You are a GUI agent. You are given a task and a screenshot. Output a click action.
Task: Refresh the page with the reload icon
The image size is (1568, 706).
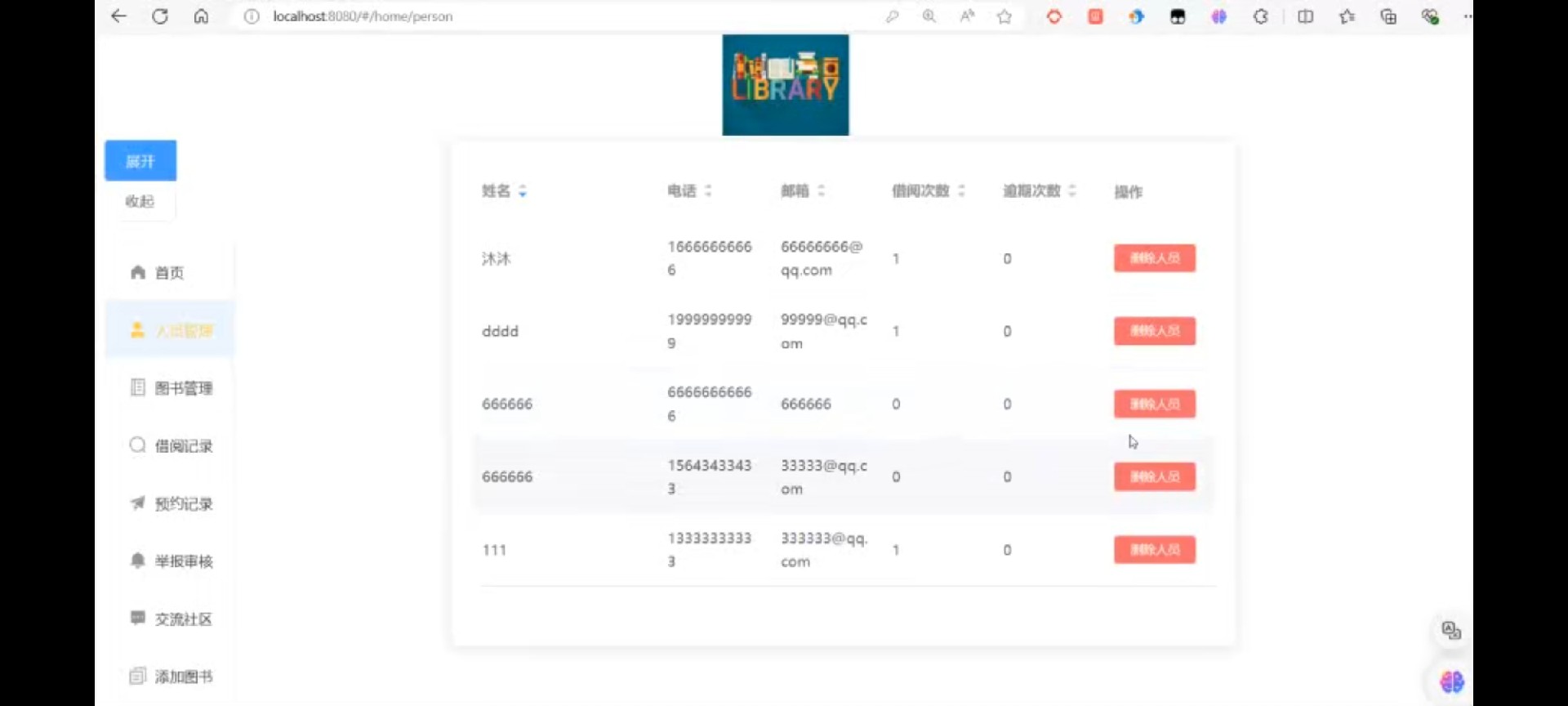(160, 16)
